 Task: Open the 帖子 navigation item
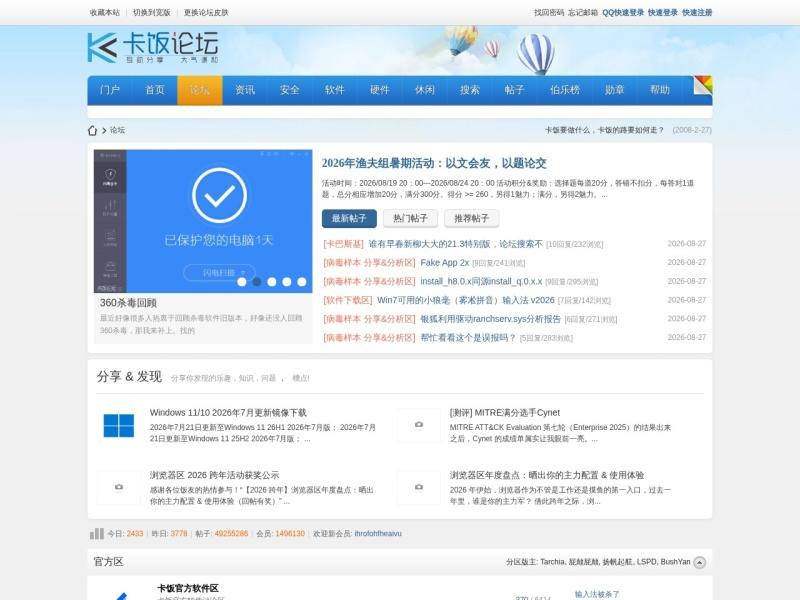click(x=514, y=90)
